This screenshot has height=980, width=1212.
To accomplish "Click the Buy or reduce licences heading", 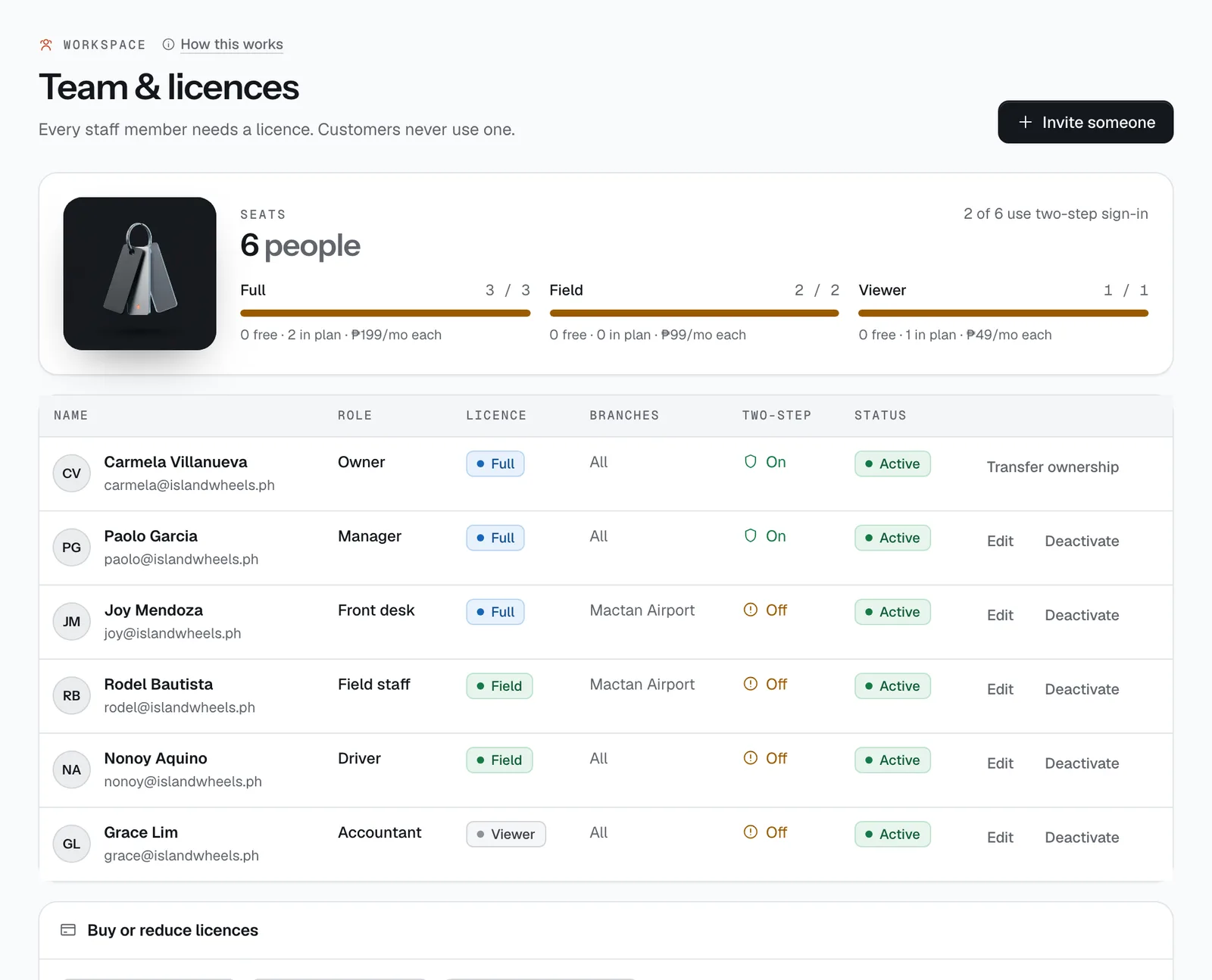I will pos(173,930).
